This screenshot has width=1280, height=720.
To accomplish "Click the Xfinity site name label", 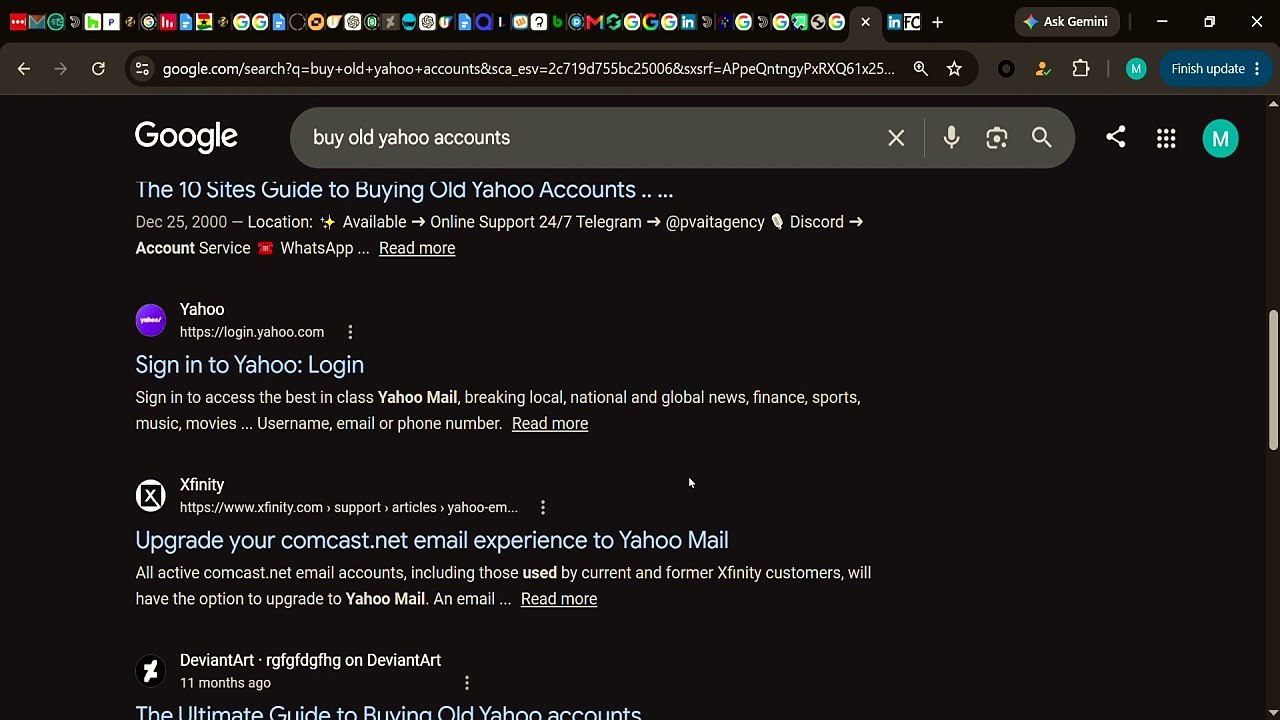I will click(x=202, y=485).
